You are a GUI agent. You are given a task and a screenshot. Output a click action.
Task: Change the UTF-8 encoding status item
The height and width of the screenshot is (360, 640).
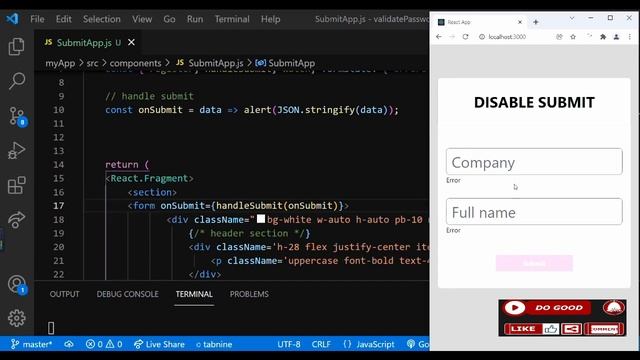(289, 344)
